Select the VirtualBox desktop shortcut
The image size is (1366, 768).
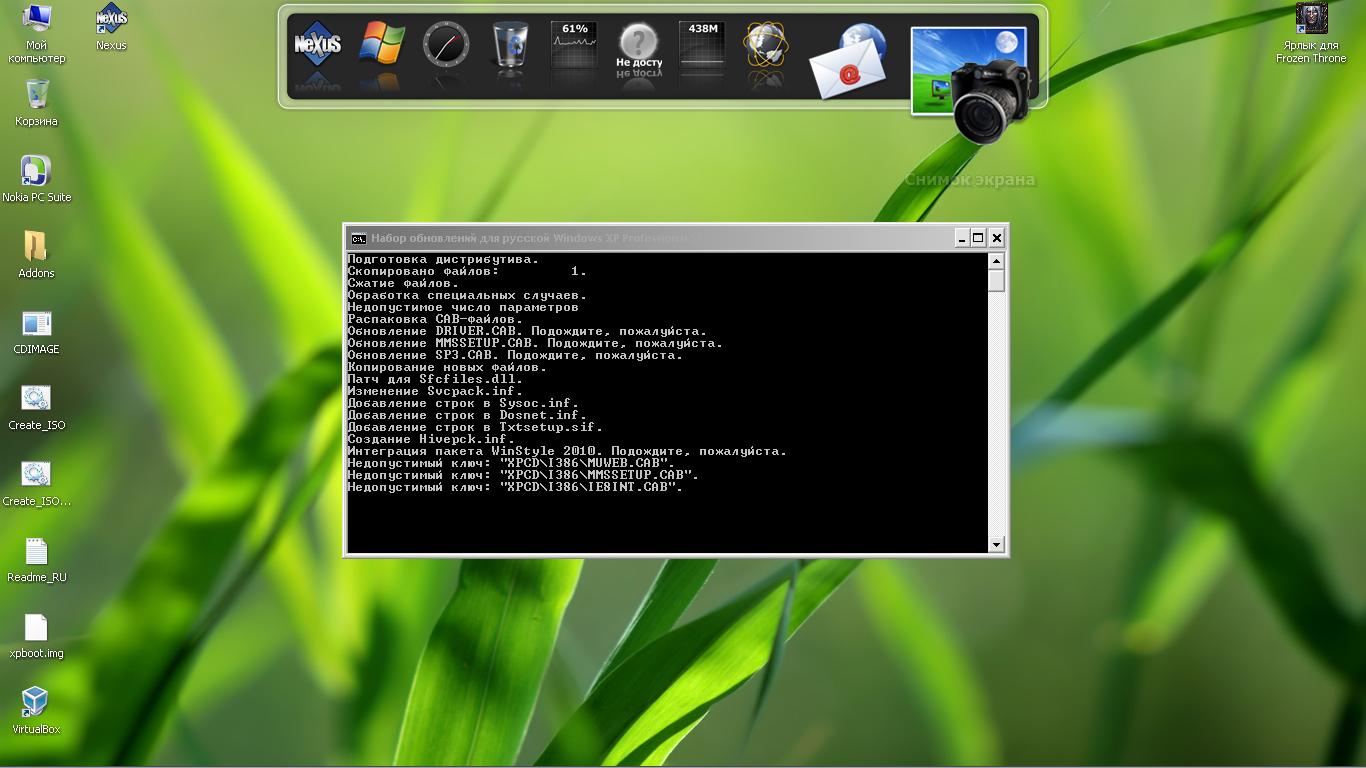(36, 702)
